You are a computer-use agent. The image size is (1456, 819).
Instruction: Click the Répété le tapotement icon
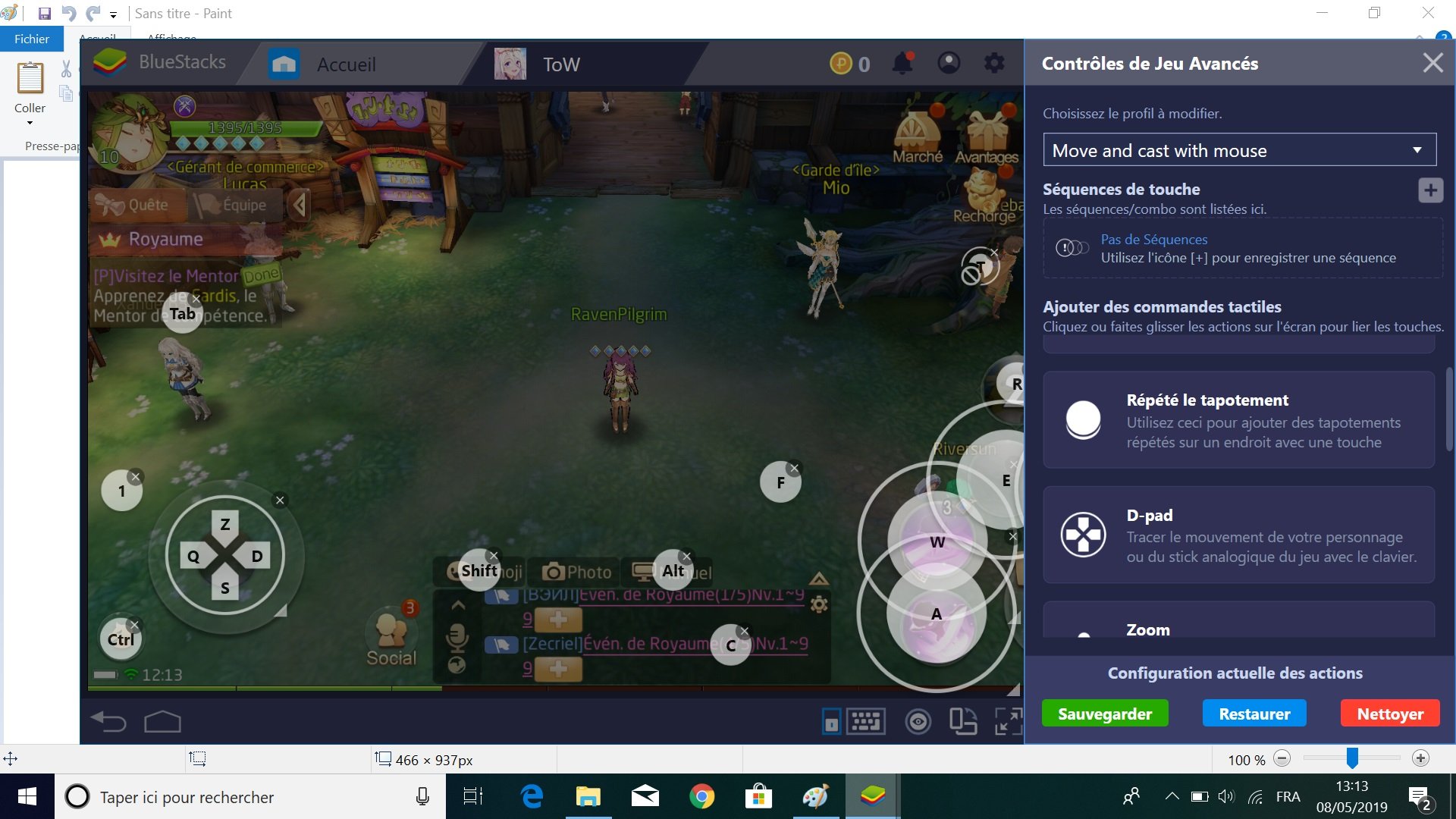(x=1083, y=420)
